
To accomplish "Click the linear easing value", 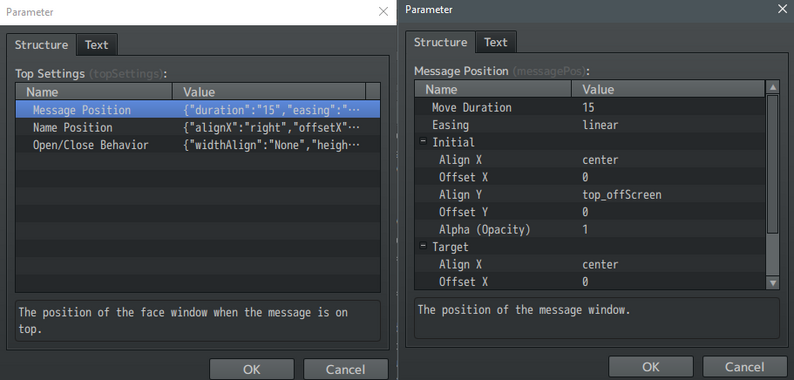I will click(600, 125).
